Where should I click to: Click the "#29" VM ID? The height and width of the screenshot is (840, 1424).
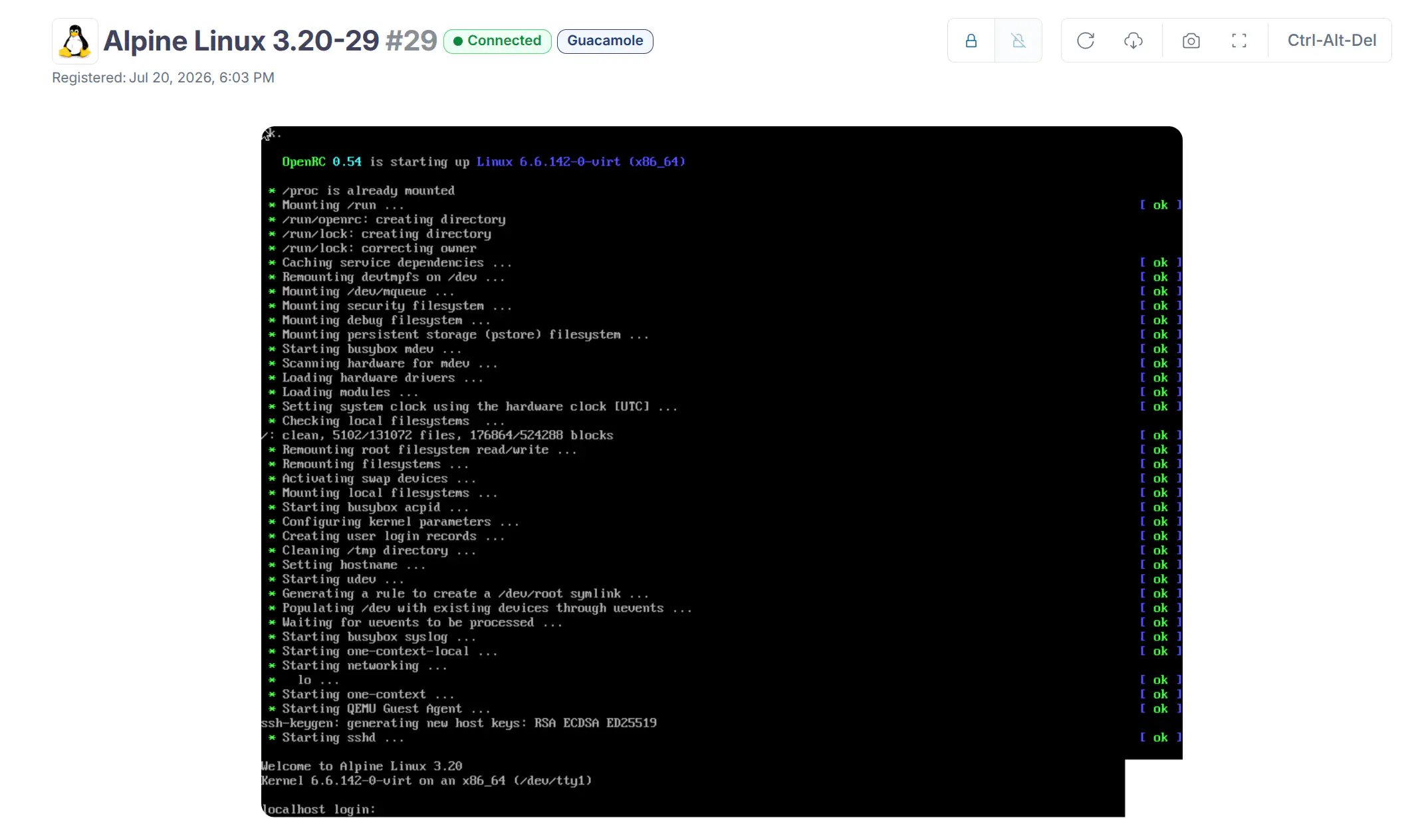pyautogui.click(x=412, y=41)
